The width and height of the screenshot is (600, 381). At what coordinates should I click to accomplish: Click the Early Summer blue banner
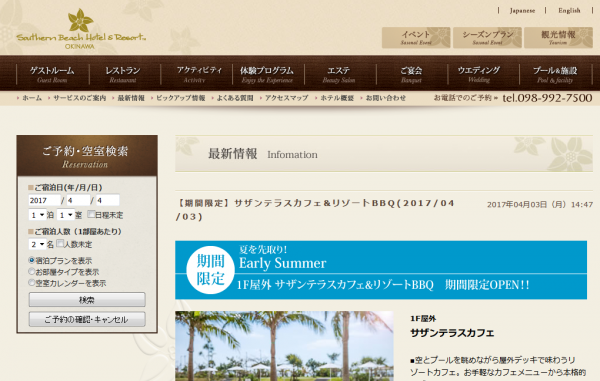381,270
